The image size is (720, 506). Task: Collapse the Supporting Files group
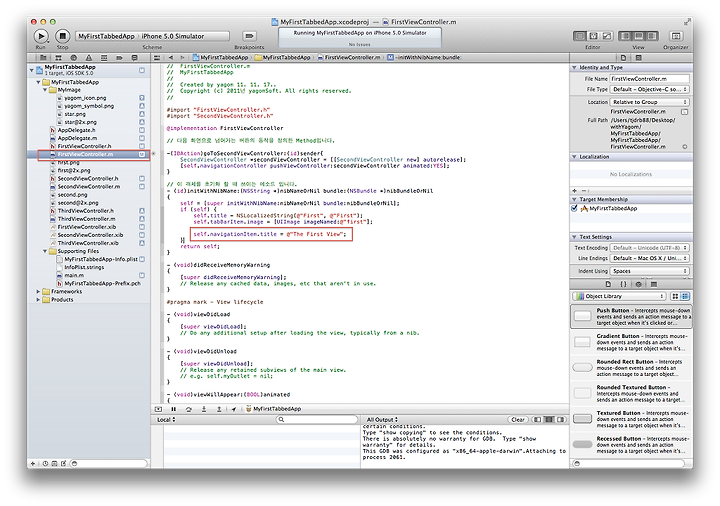click(x=45, y=251)
